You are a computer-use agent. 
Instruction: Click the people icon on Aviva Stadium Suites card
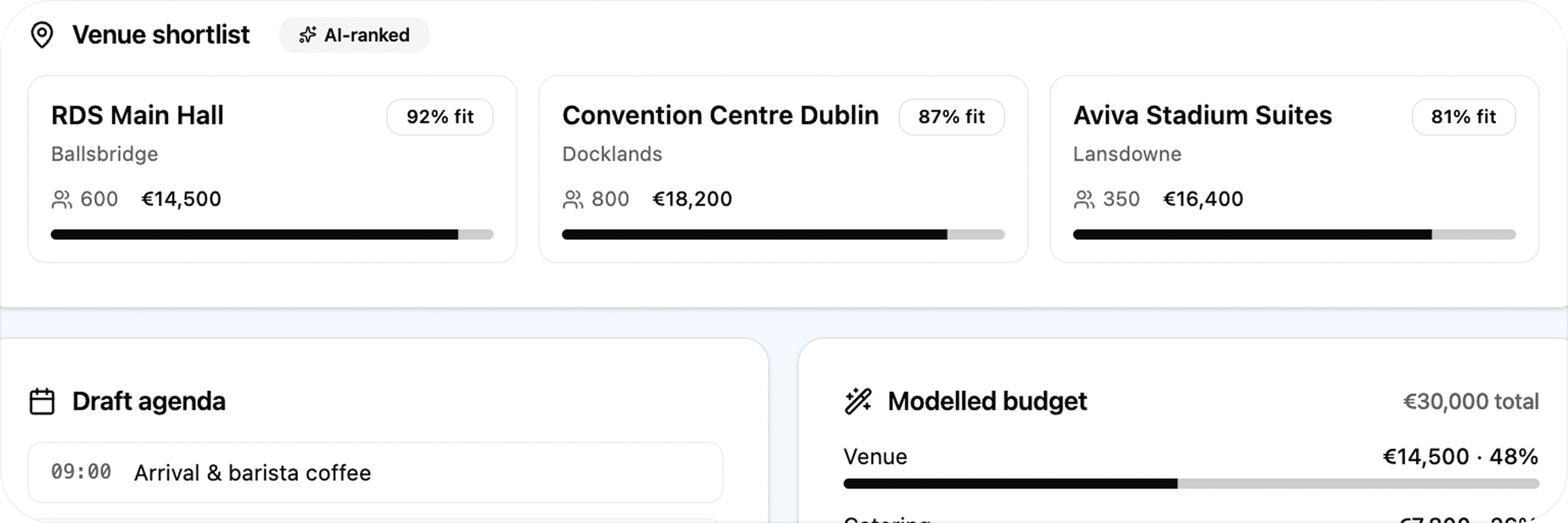click(1084, 199)
